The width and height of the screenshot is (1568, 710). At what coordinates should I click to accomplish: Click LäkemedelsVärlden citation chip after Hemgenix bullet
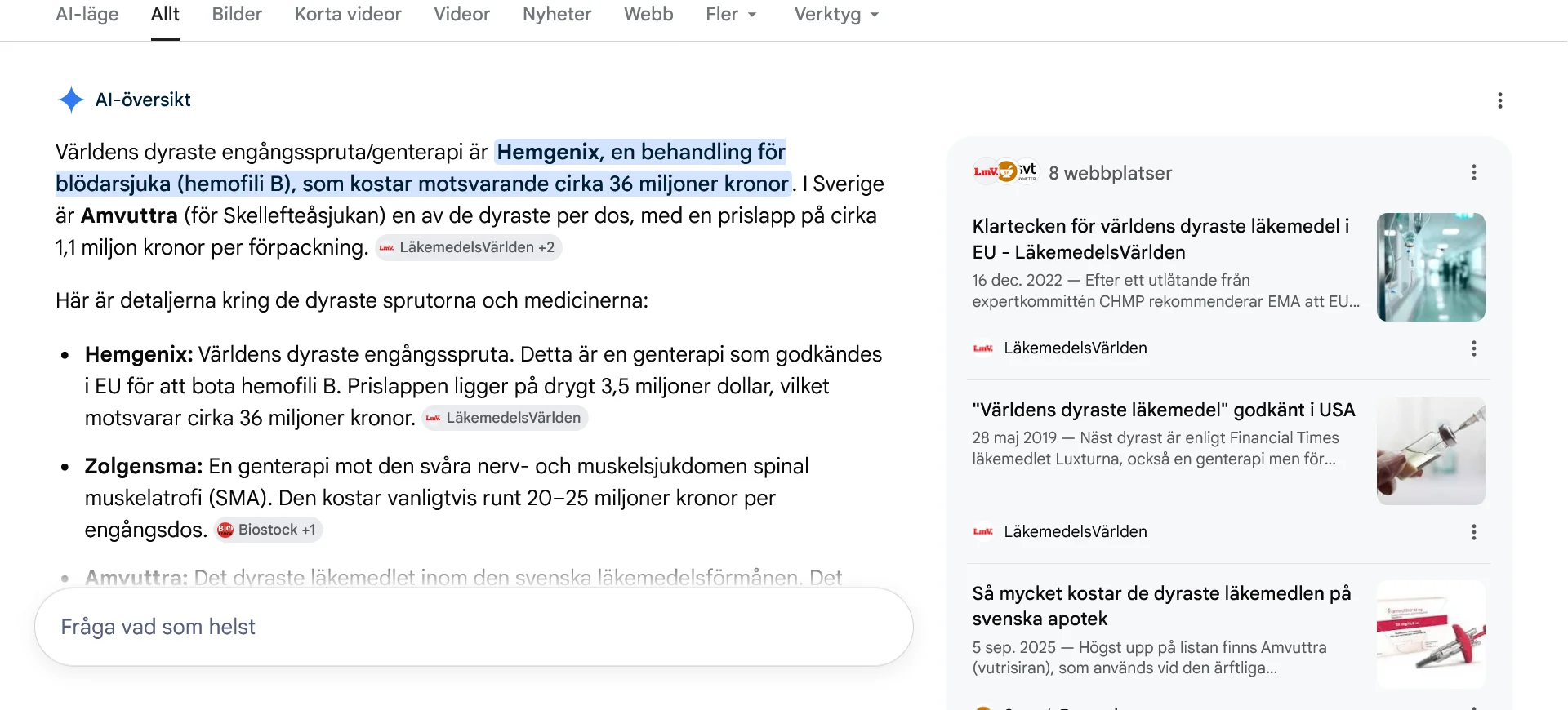[505, 418]
